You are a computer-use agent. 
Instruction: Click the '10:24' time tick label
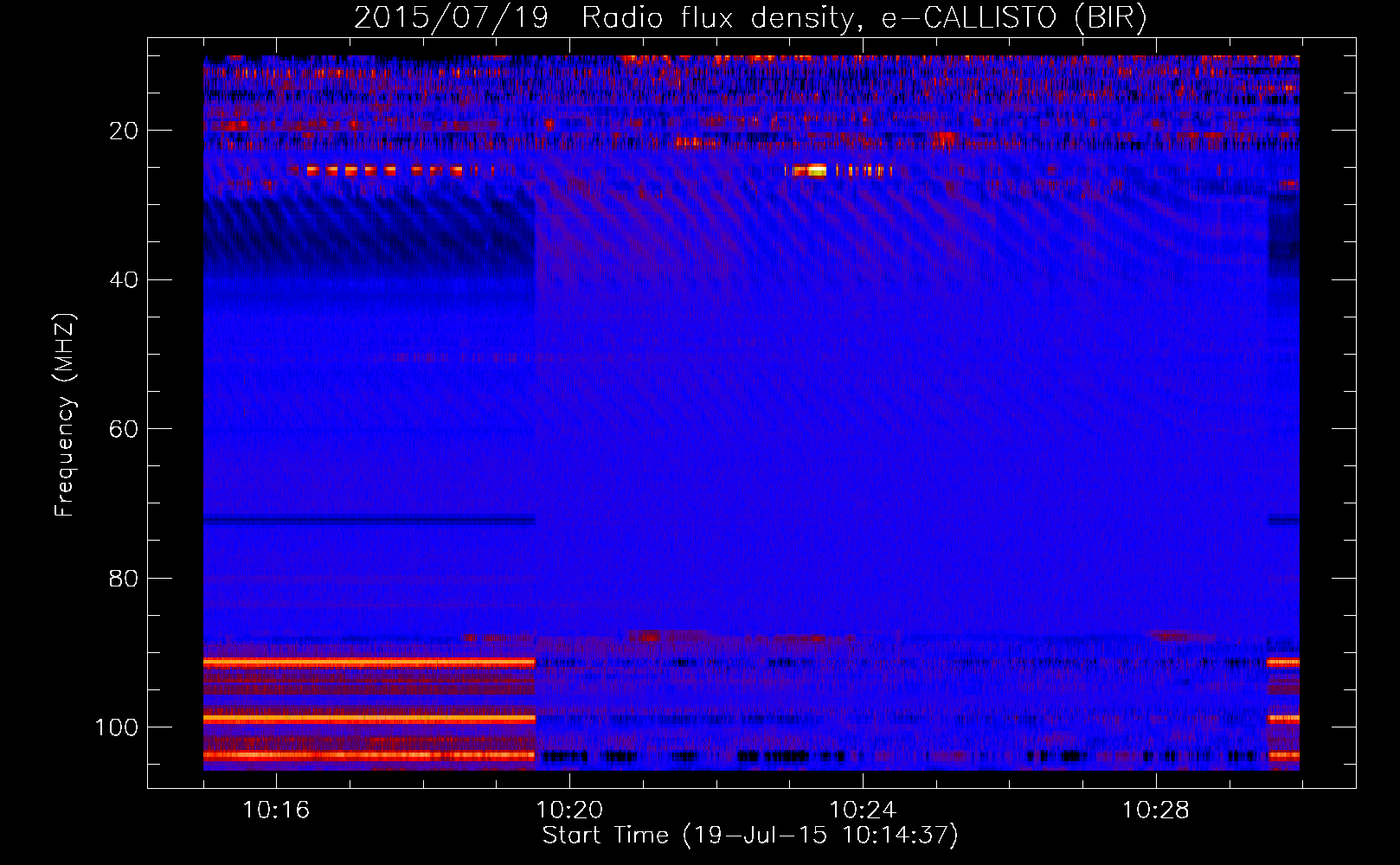point(863,811)
